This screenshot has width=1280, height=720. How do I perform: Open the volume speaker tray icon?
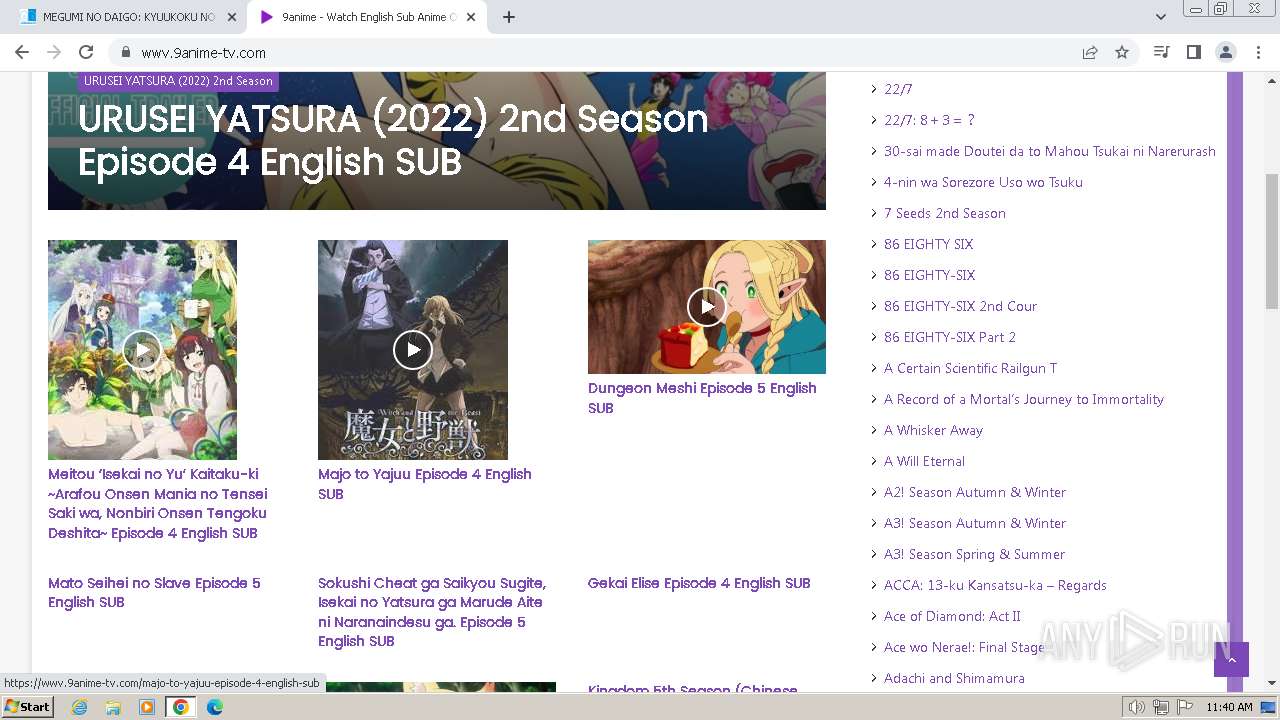click(1138, 707)
